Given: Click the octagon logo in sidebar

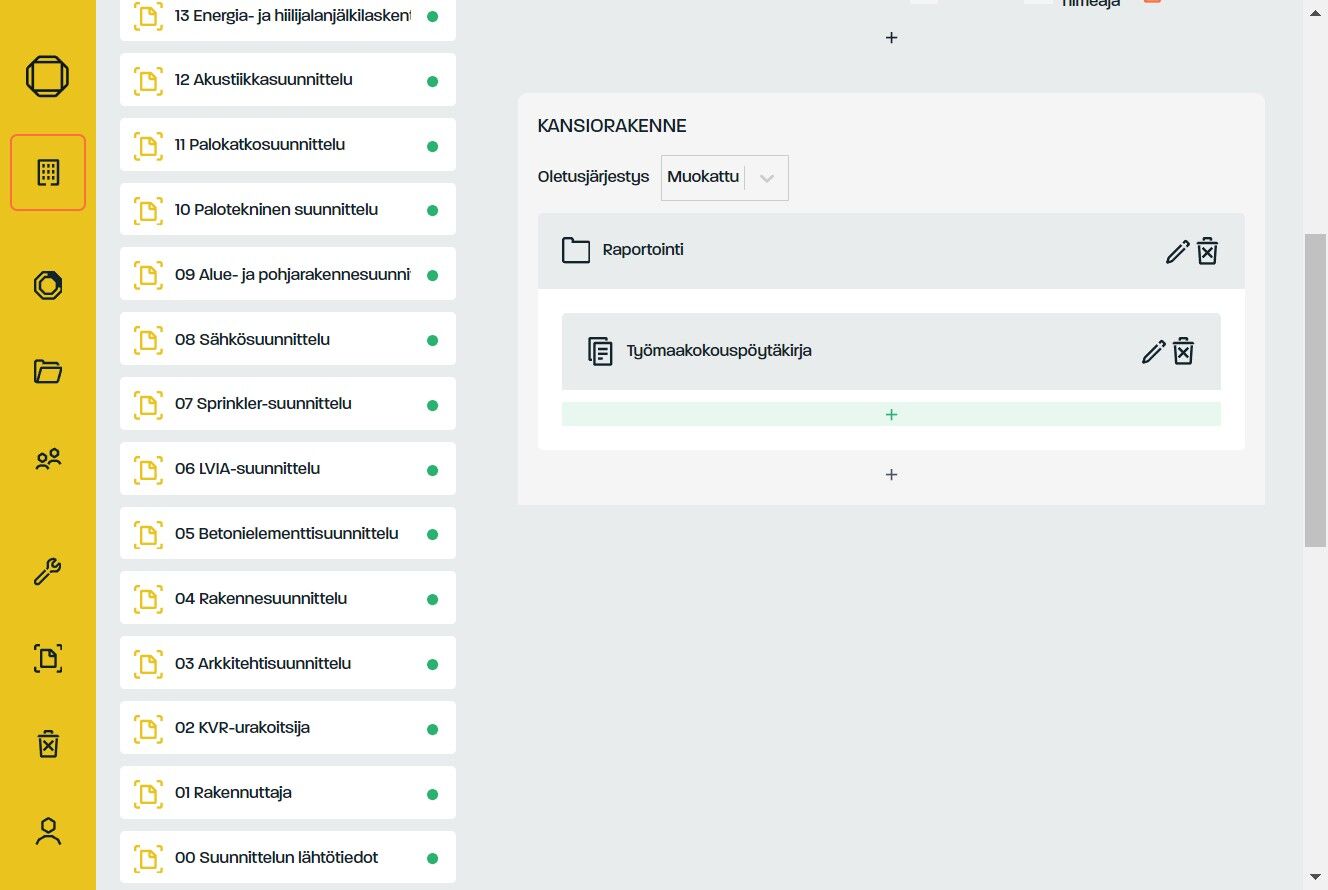Looking at the screenshot, I should 48,76.
